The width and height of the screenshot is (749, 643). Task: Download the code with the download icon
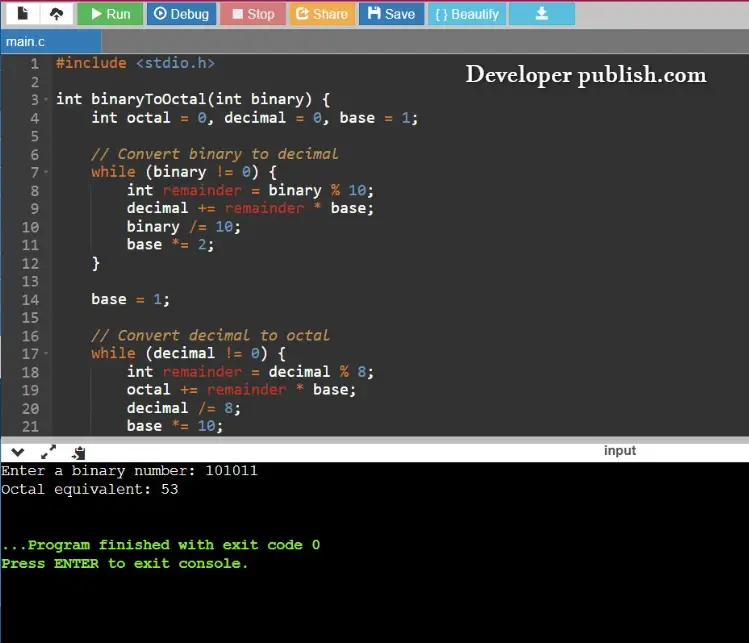pos(542,14)
